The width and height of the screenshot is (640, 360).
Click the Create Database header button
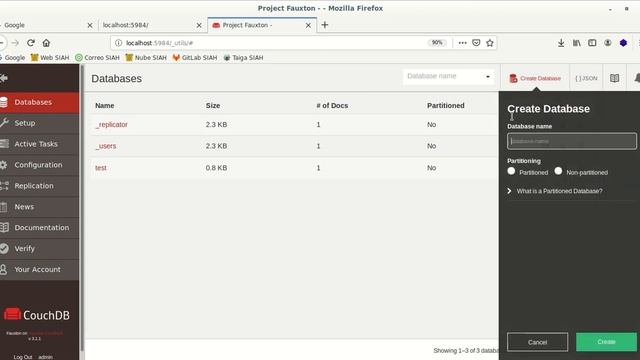click(x=535, y=78)
